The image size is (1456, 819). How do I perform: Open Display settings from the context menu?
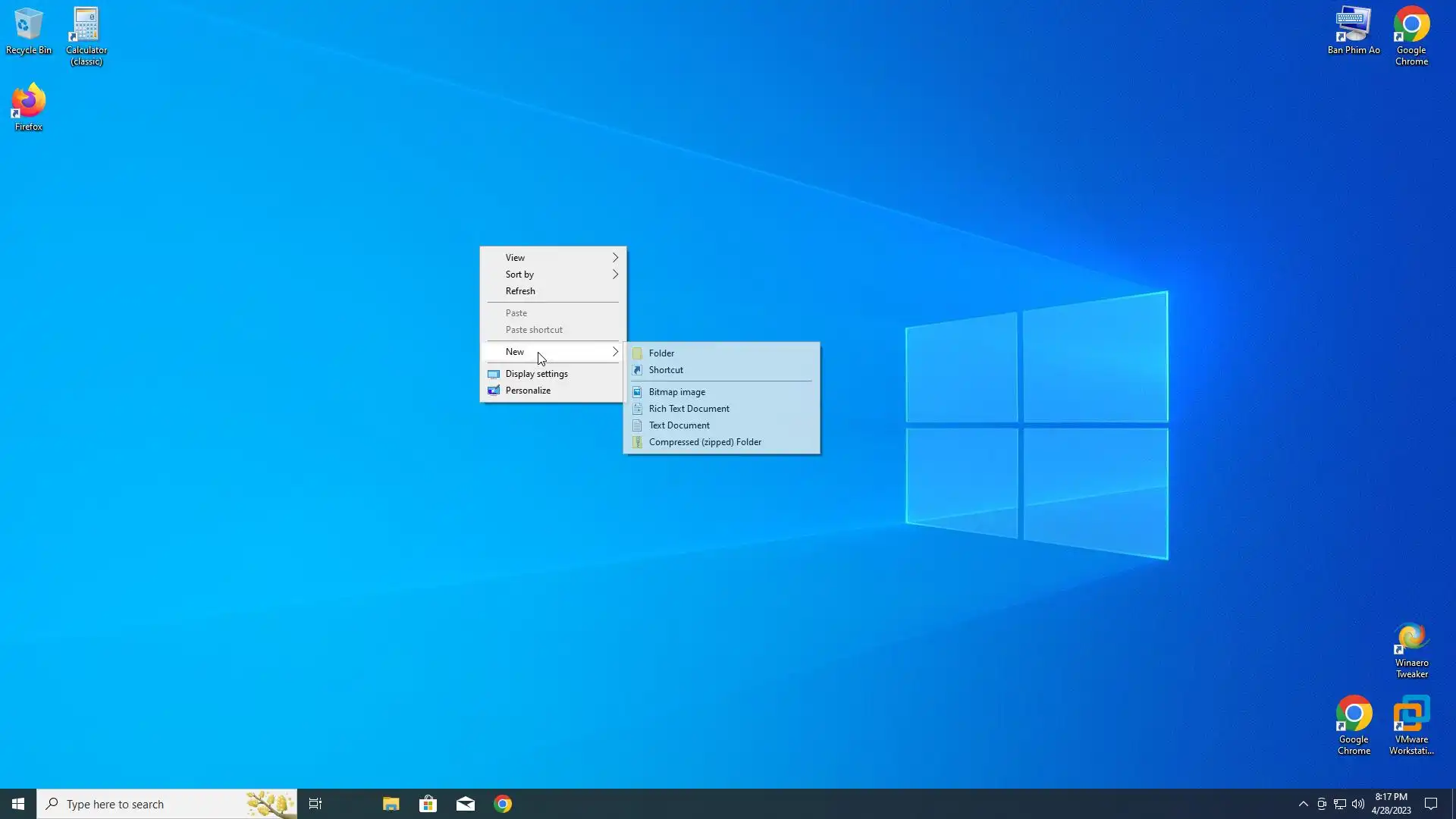(x=536, y=374)
